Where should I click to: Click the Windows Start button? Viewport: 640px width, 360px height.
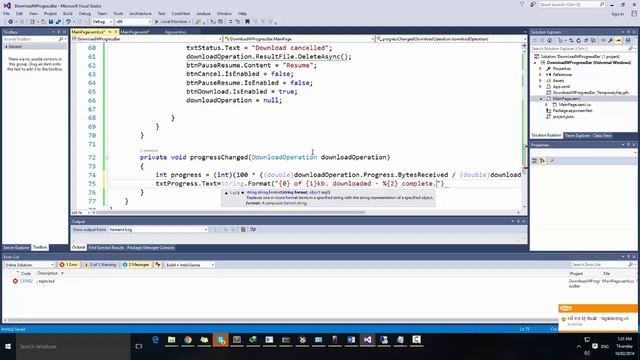click(8, 347)
